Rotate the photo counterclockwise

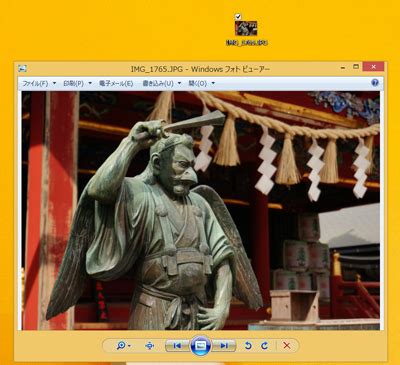point(248,346)
